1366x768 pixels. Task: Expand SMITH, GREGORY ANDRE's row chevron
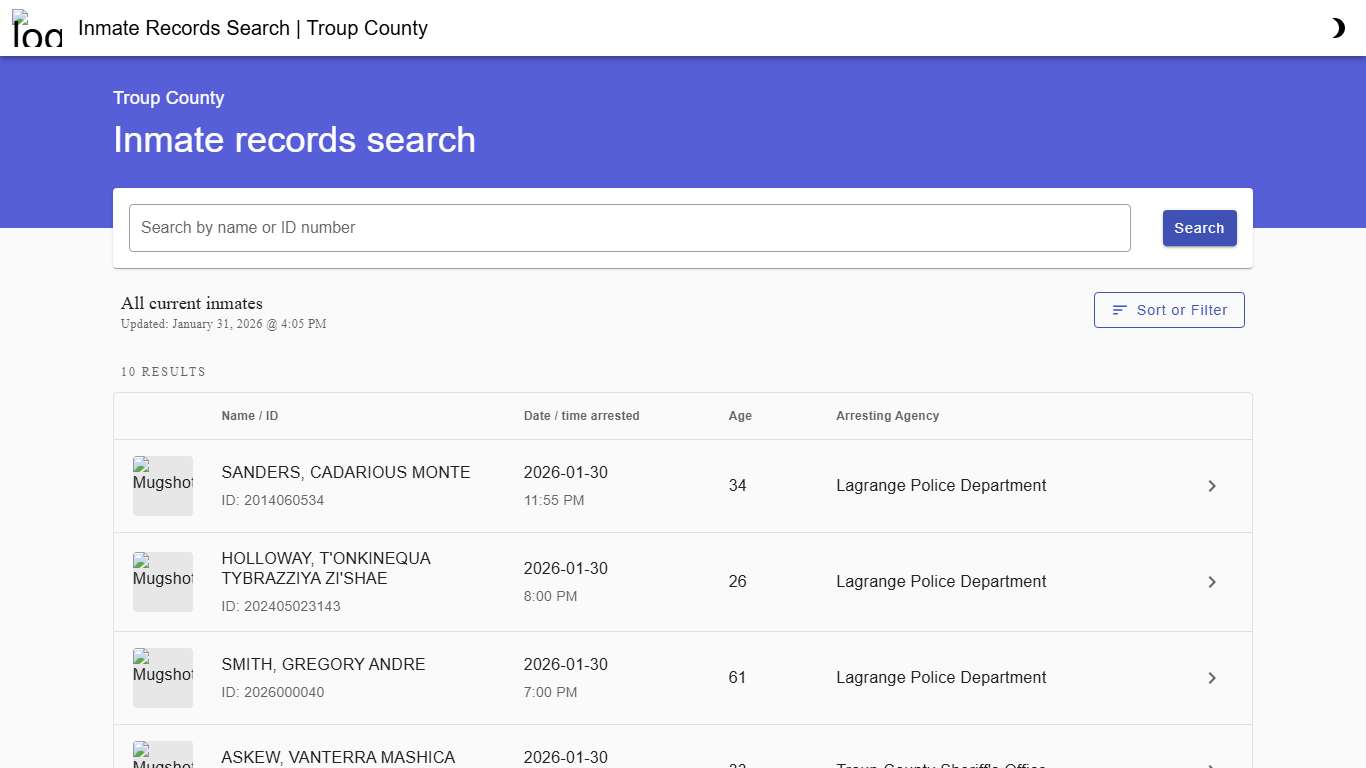click(1212, 678)
